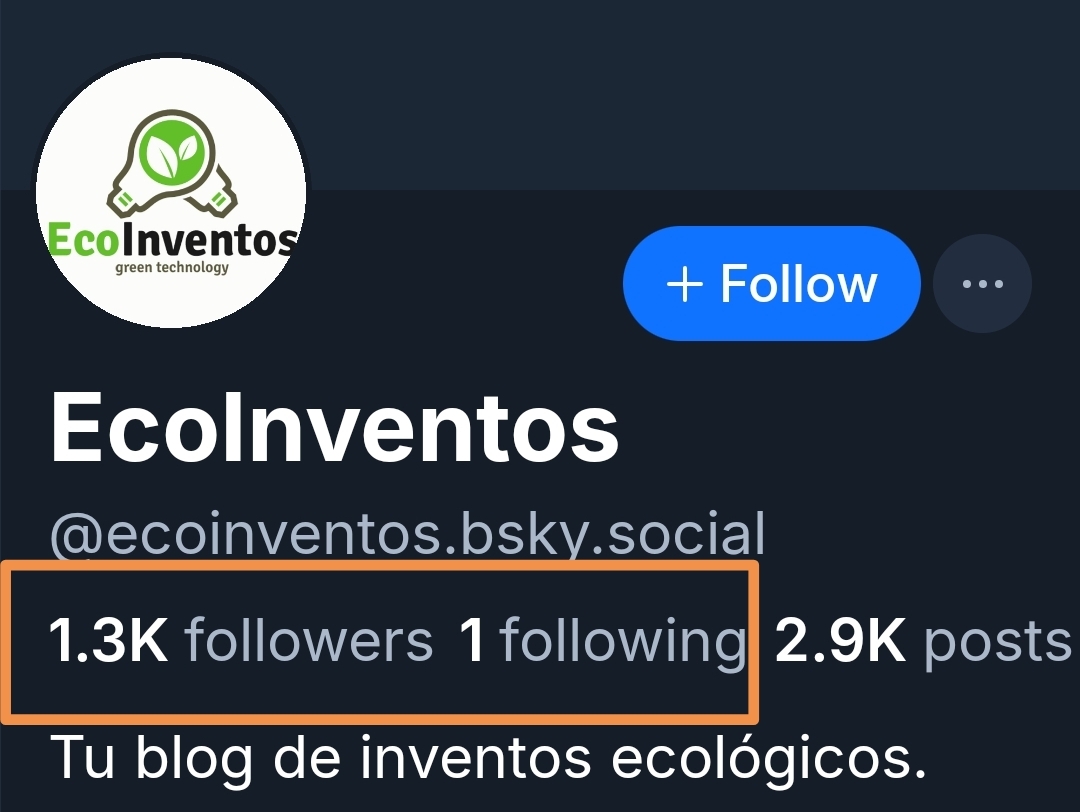Follow the EcoInventos account
The height and width of the screenshot is (812, 1080).
coord(771,283)
